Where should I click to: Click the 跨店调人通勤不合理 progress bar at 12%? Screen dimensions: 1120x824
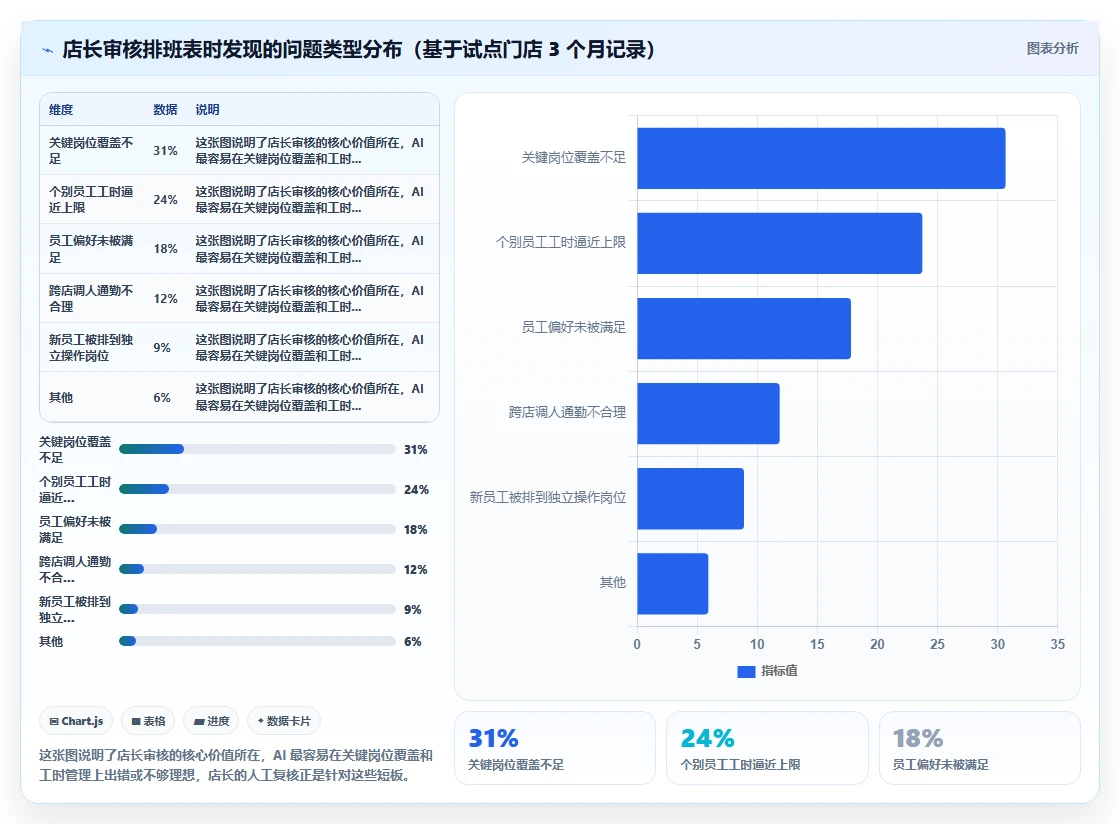click(257, 569)
